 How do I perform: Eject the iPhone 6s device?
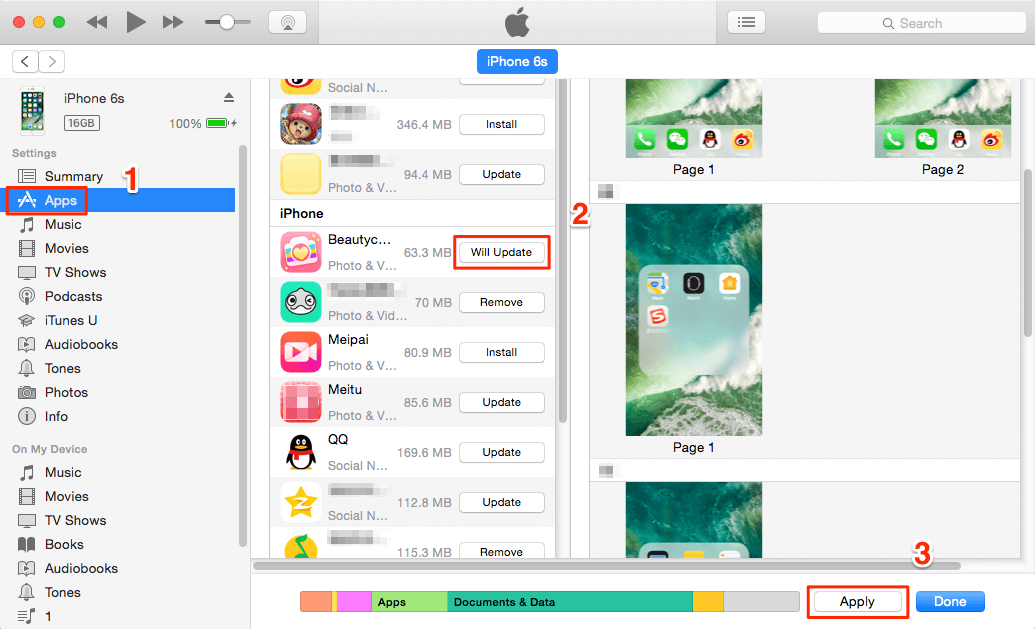tap(229, 98)
